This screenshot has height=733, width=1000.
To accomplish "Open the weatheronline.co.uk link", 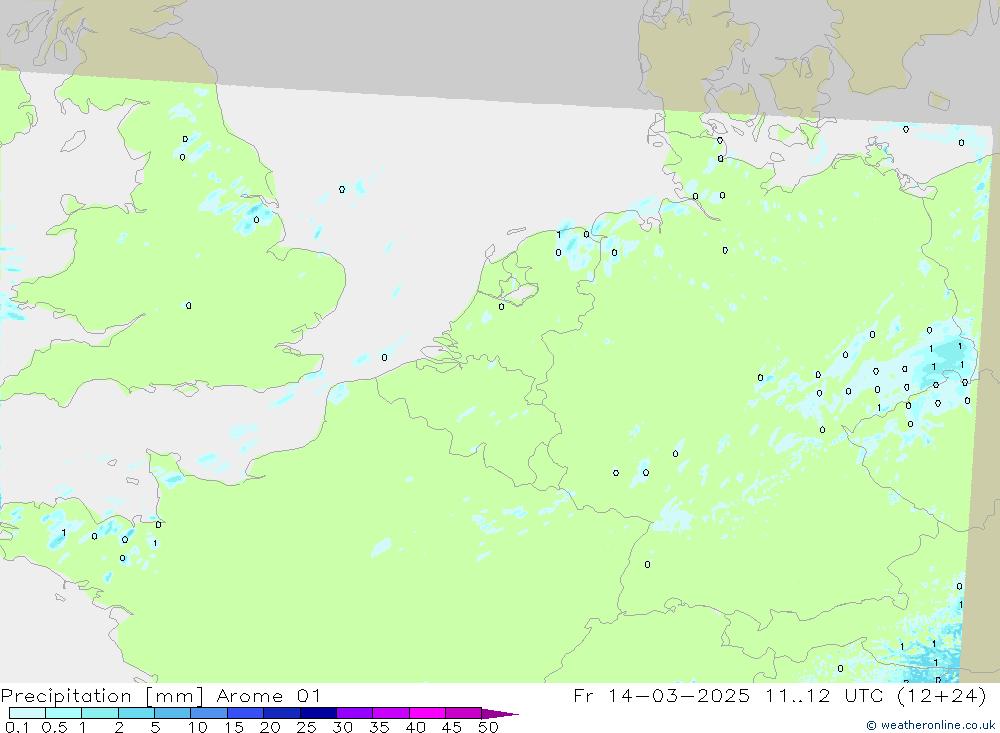I will coord(930,725).
